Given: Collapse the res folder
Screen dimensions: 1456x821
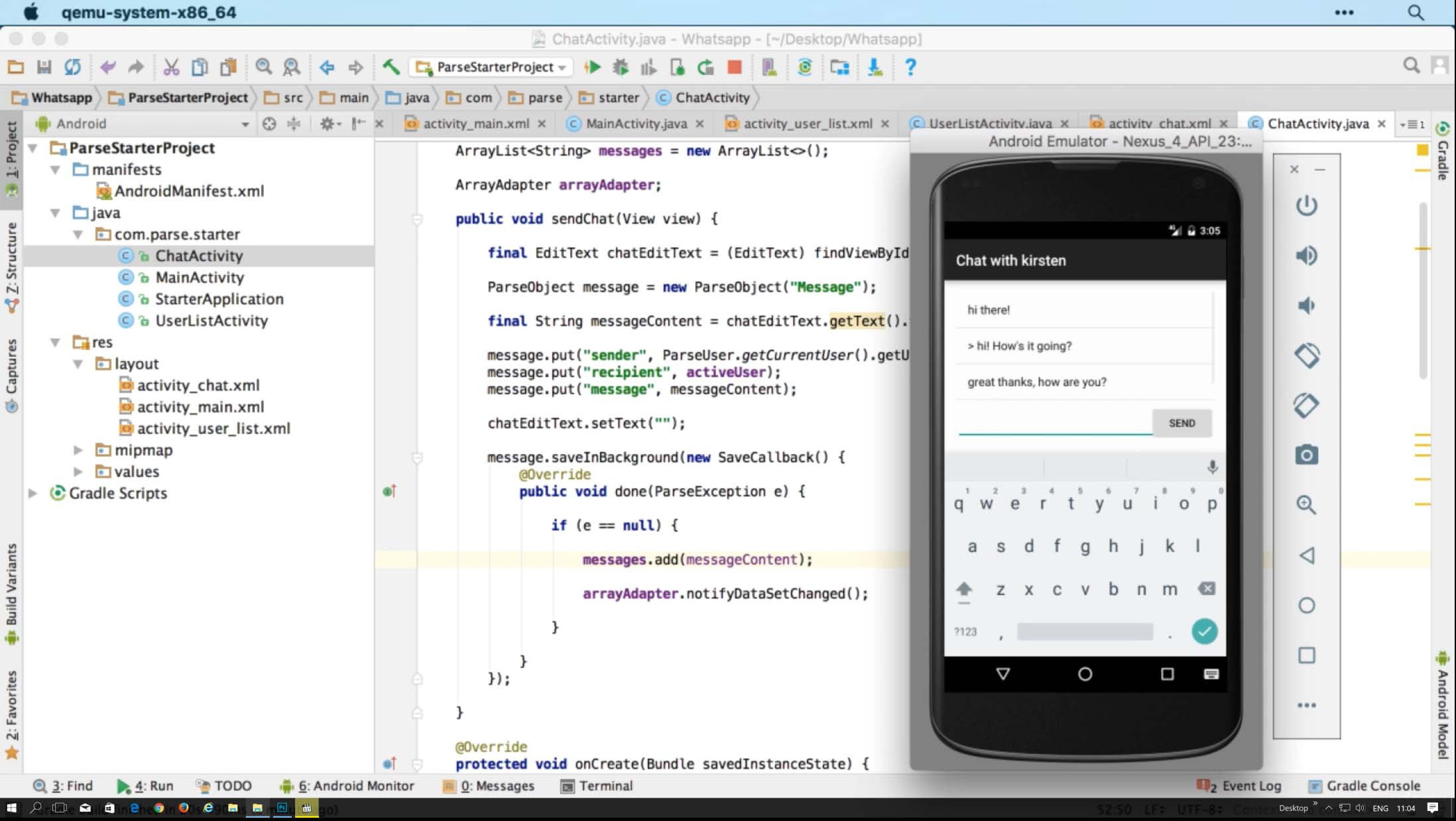Looking at the screenshot, I should [55, 343].
